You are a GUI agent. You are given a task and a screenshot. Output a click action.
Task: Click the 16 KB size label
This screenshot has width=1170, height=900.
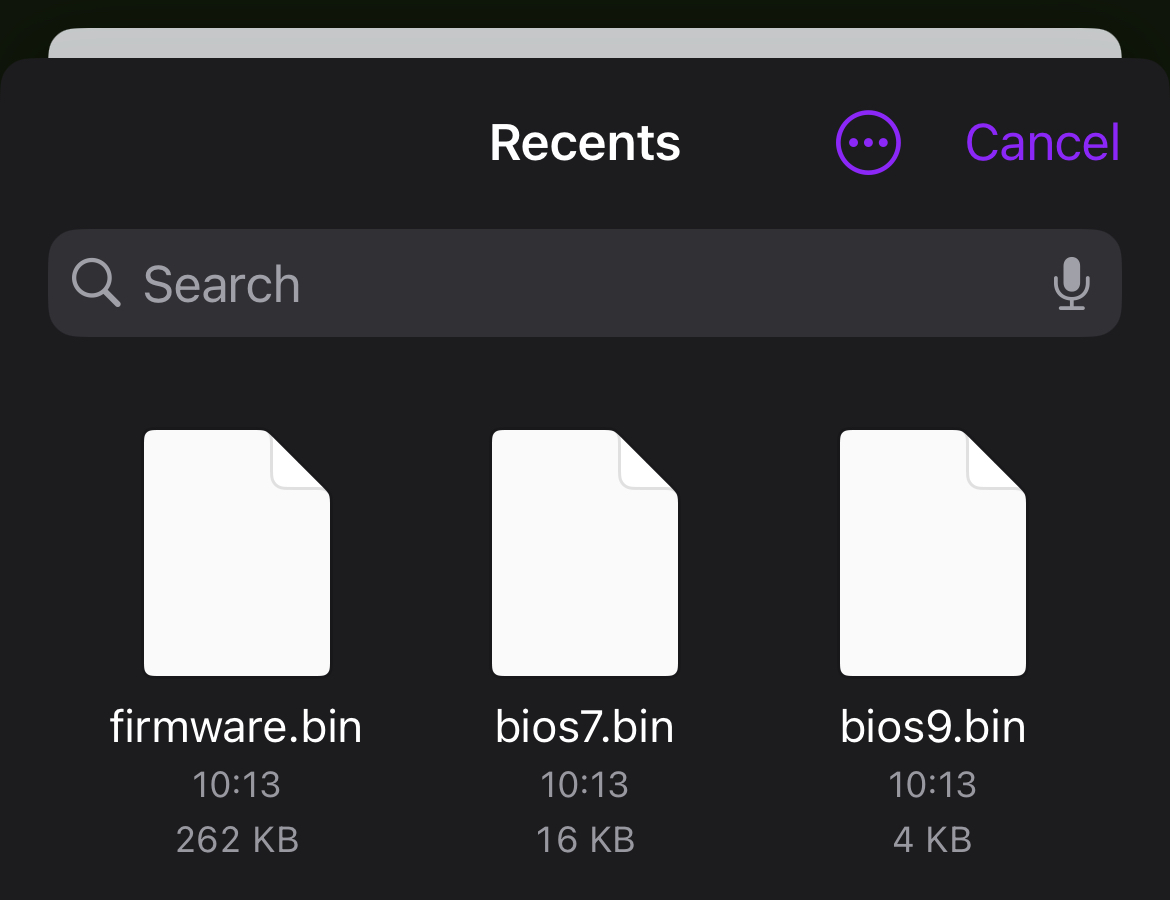[x=585, y=839]
